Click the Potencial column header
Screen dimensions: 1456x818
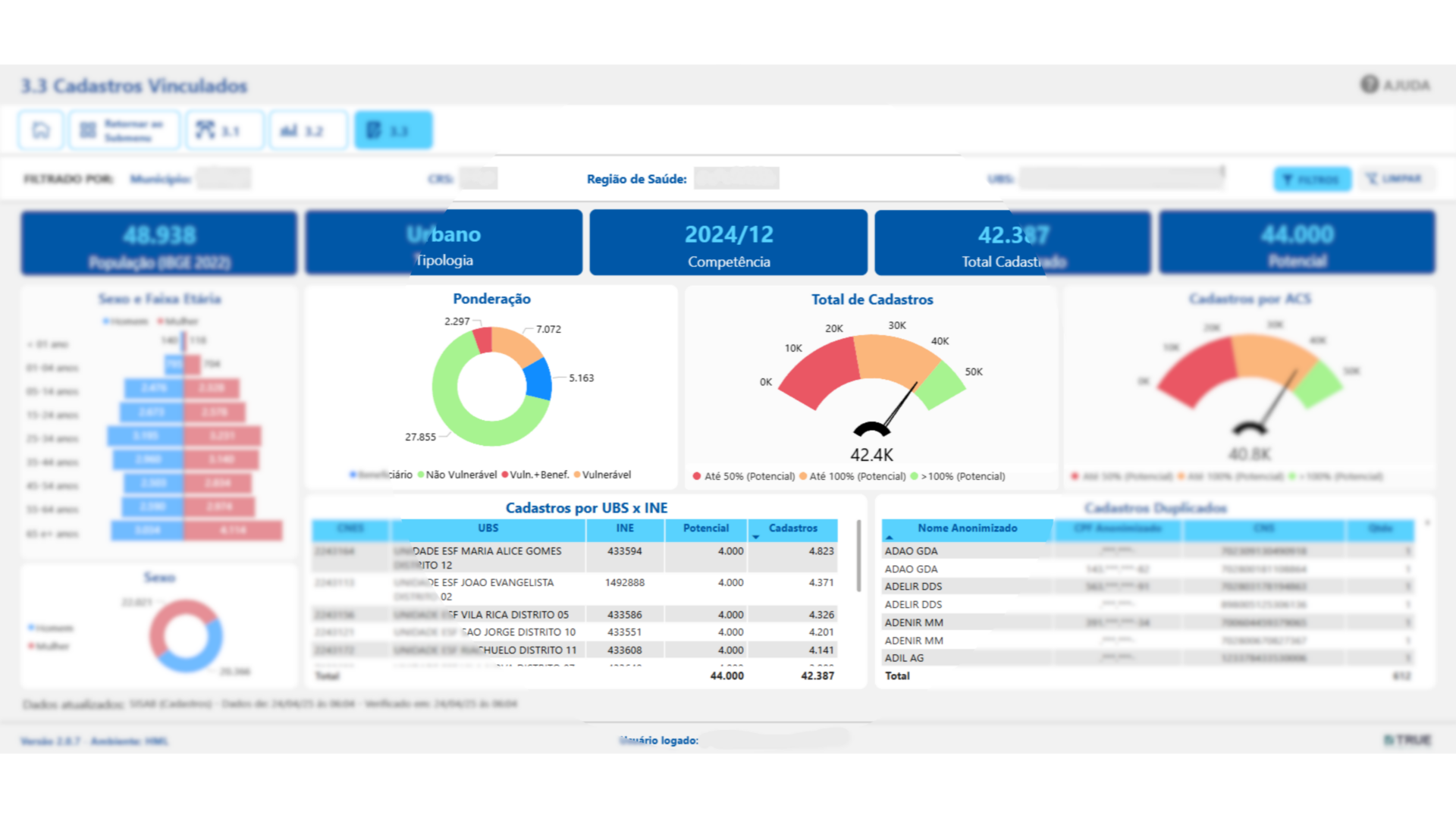click(705, 528)
